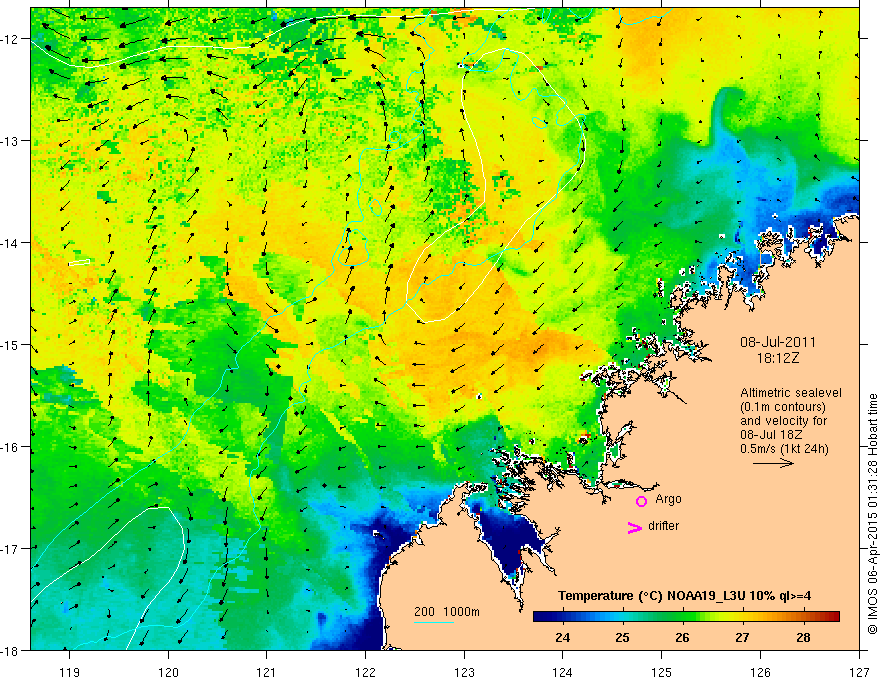The width and height of the screenshot is (880, 680).
Task: Click the latitude axis label -16
Action: click(10, 447)
